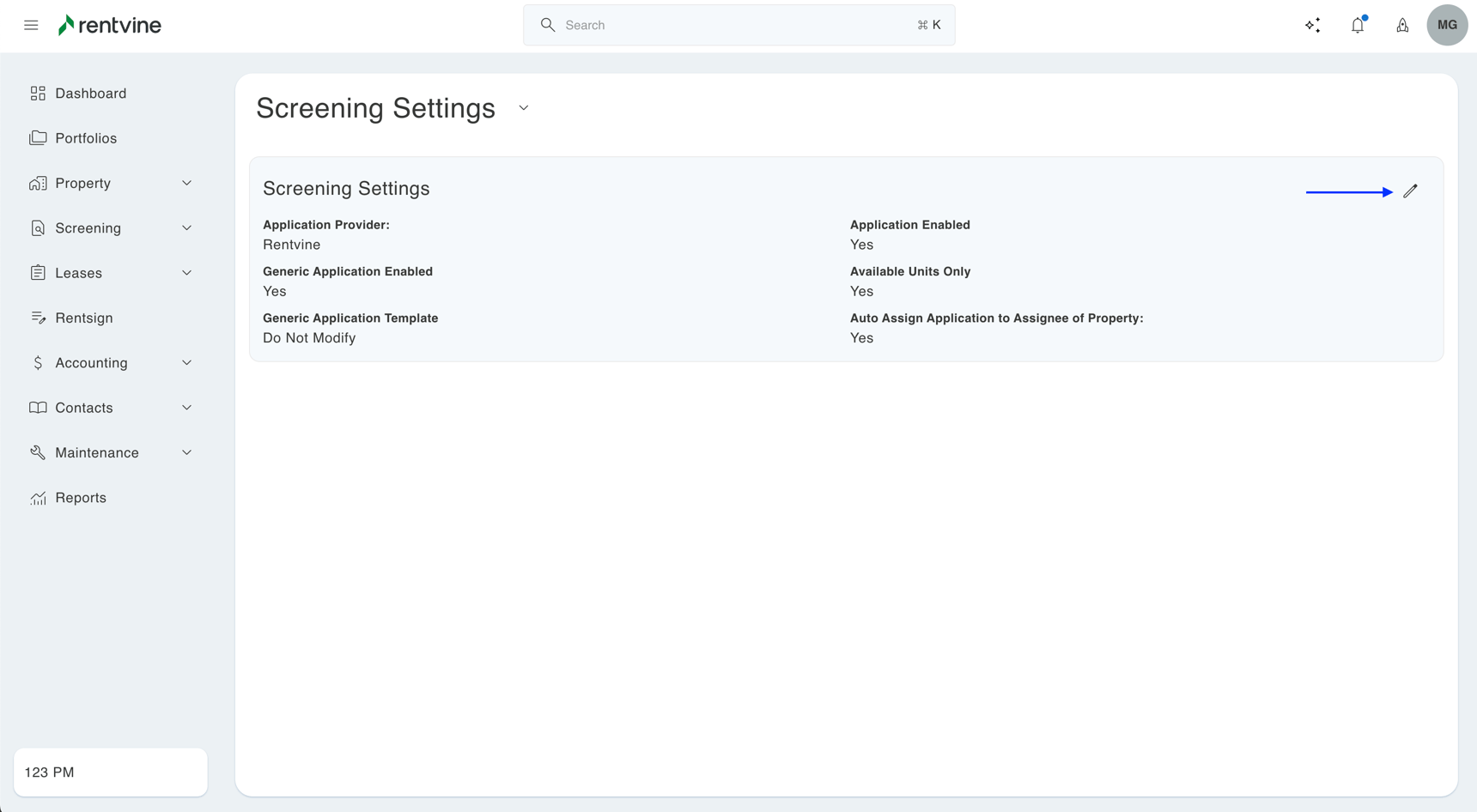
Task: Select Portfolios in the sidebar
Action: pos(86,137)
